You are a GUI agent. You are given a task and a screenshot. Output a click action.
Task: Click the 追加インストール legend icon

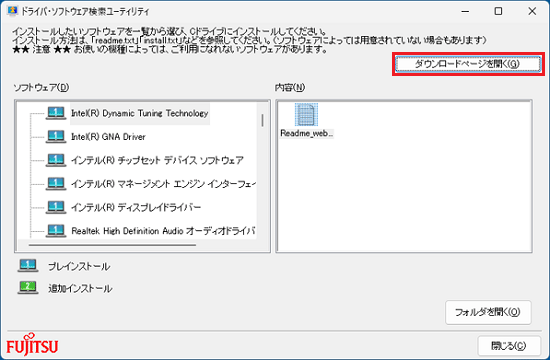point(28,288)
